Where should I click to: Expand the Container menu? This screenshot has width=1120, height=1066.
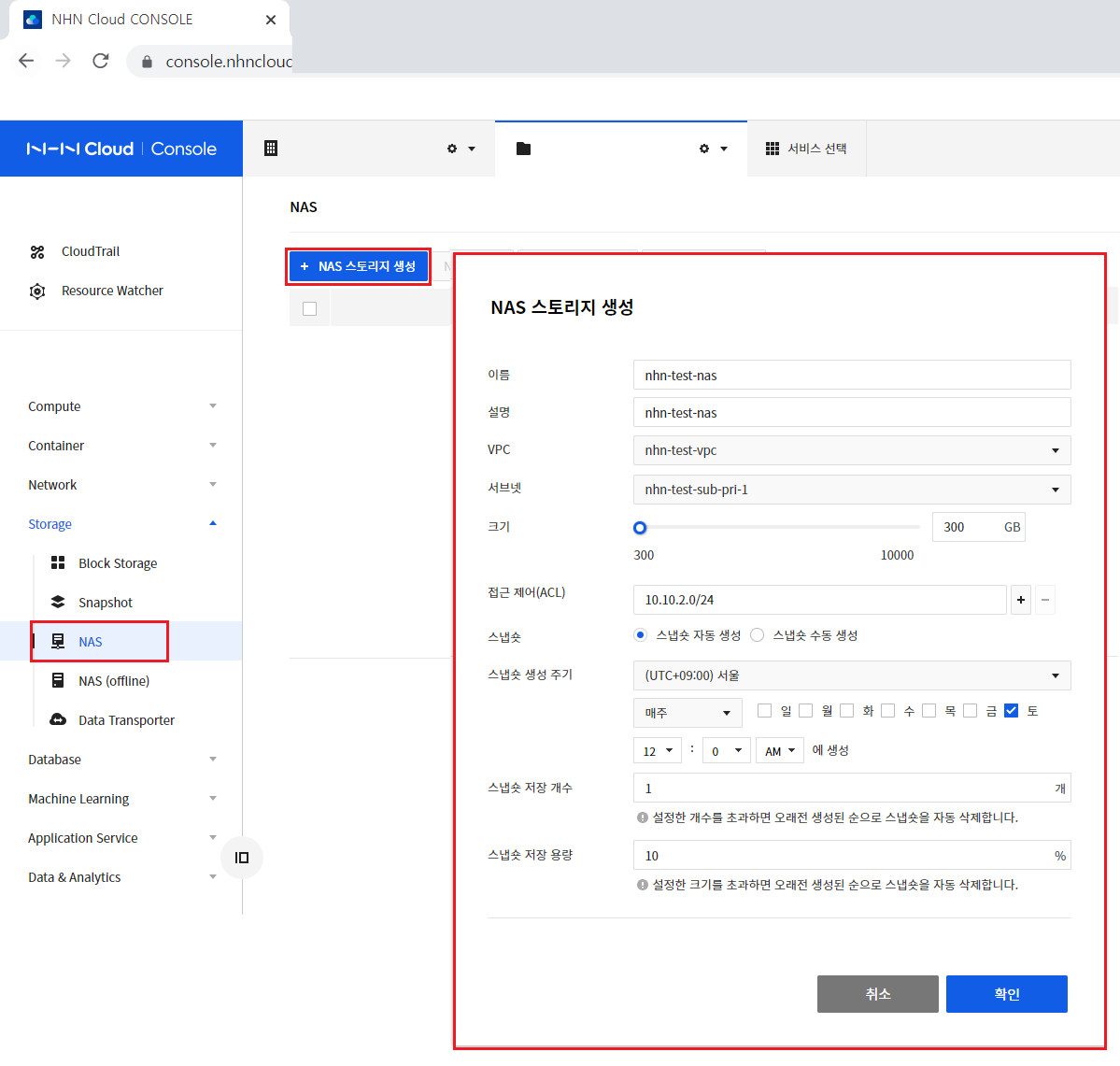click(x=121, y=445)
